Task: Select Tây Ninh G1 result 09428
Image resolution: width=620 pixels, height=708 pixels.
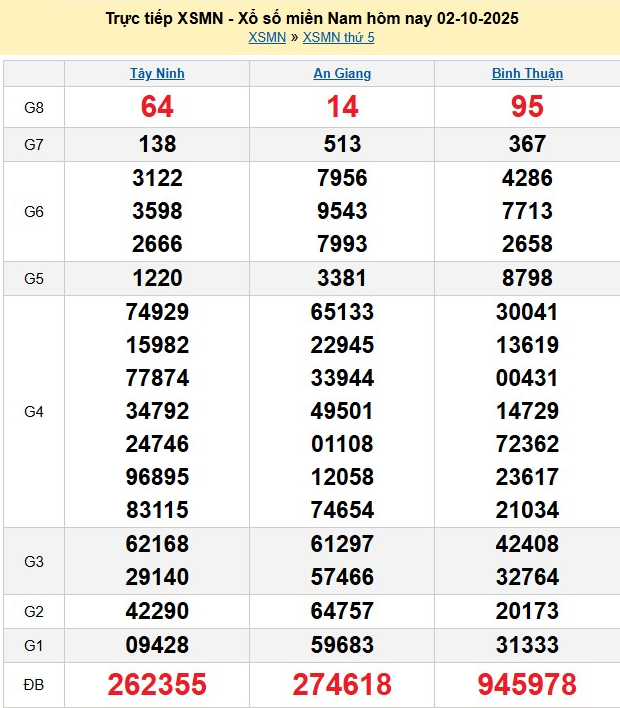Action: (157, 644)
